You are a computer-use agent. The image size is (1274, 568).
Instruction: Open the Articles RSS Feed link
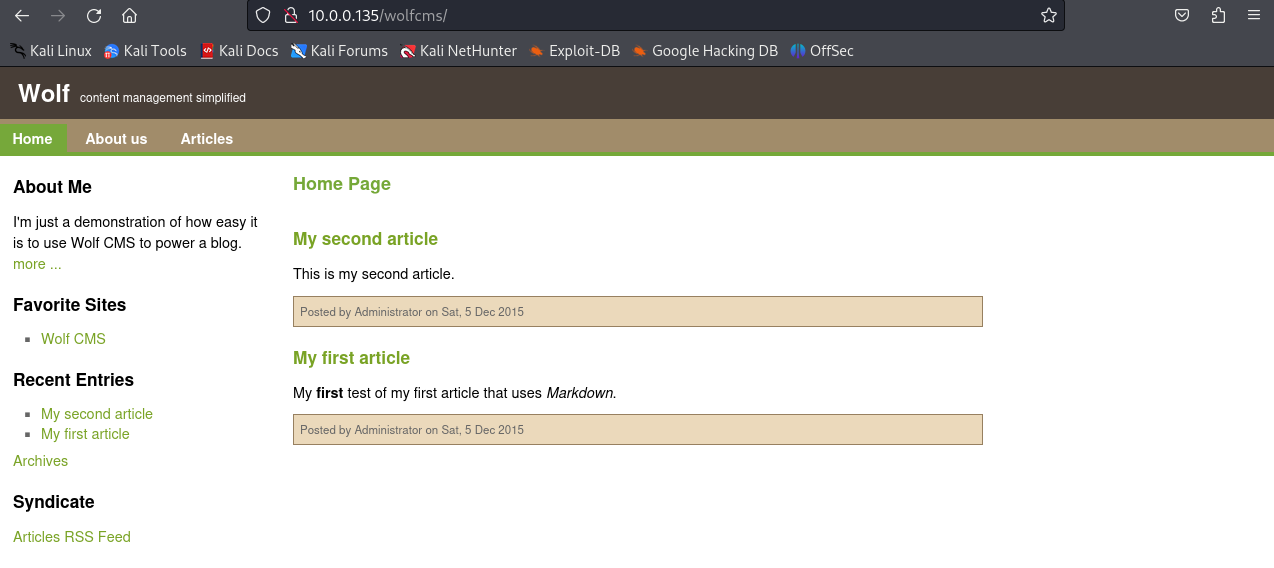click(x=72, y=537)
